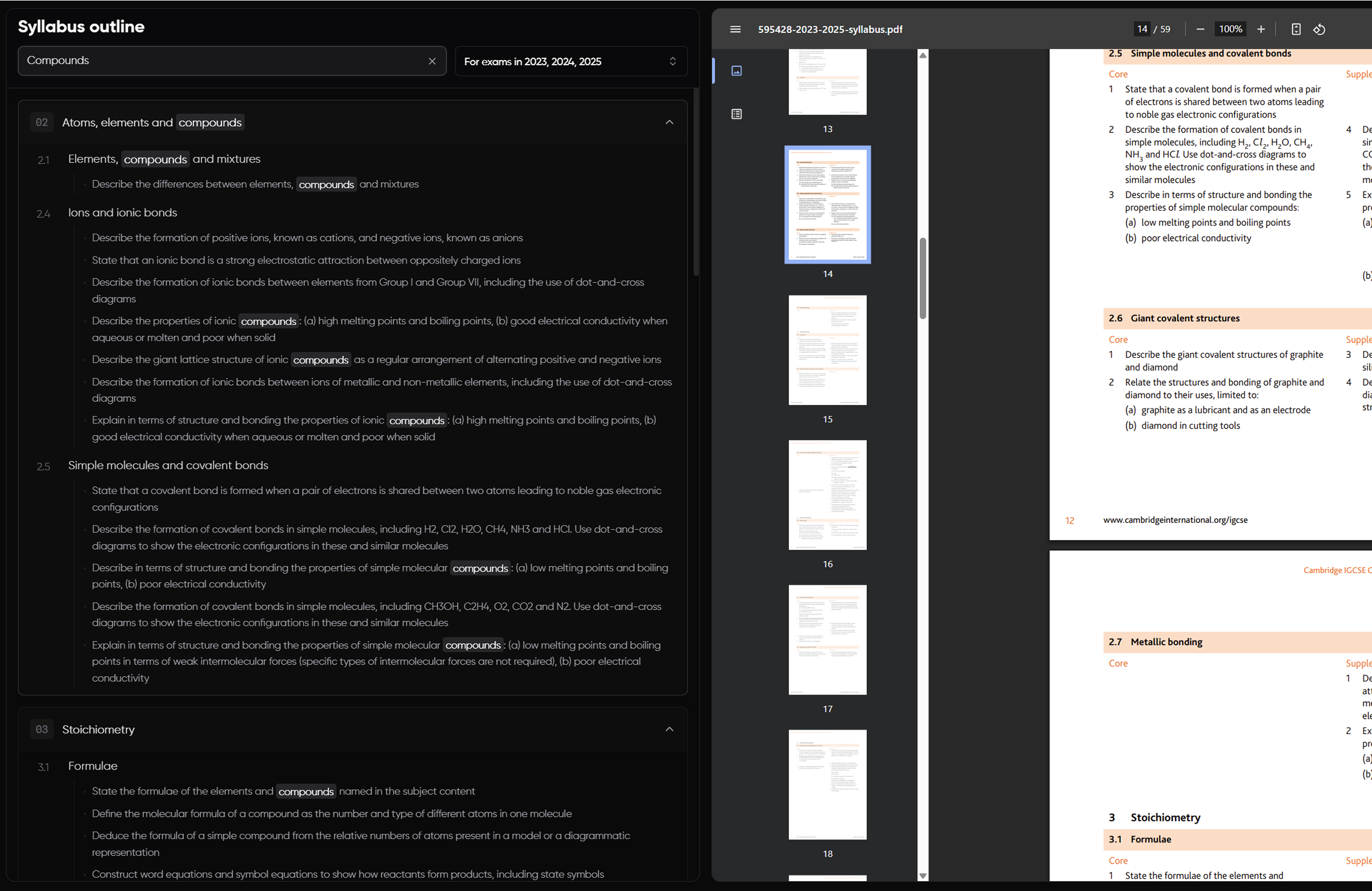Click the 595428-2023-2025-syllabus.pdf file title
Image resolution: width=1372 pixels, height=891 pixels.
830,30
